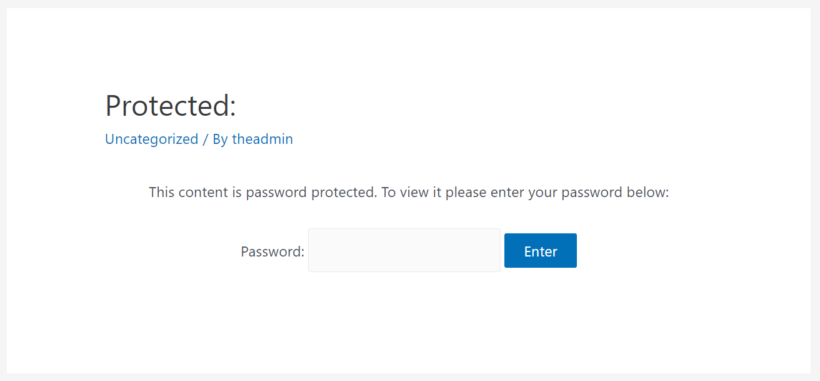Image resolution: width=820 pixels, height=381 pixels.
Task: Click the word "Protected" in the title
Action: 167,106
